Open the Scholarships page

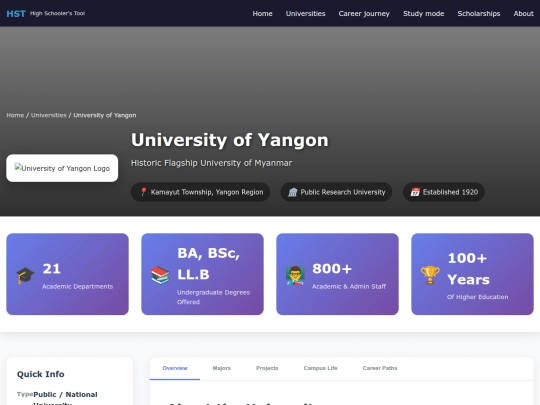point(479,13)
